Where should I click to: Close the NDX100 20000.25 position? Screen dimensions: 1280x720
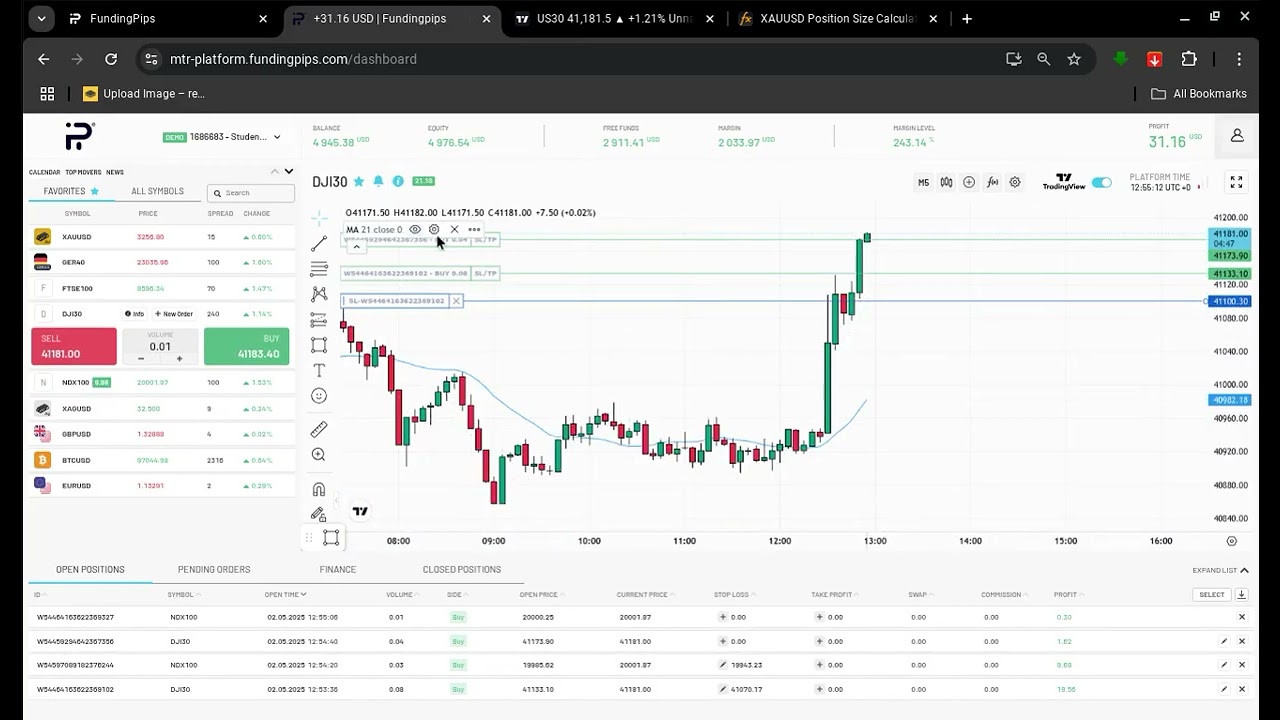click(1242, 617)
